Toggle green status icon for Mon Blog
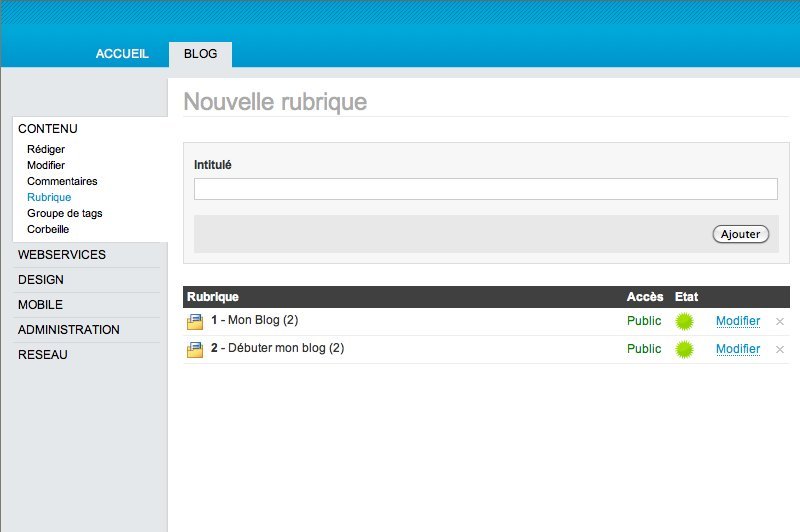 click(685, 321)
